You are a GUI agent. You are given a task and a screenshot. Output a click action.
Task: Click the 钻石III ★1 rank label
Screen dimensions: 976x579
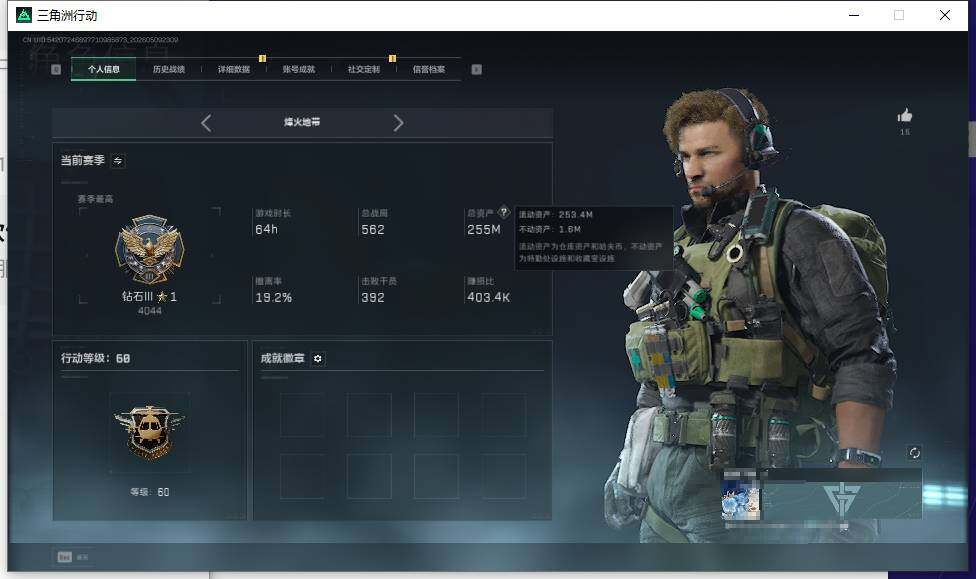click(x=149, y=296)
